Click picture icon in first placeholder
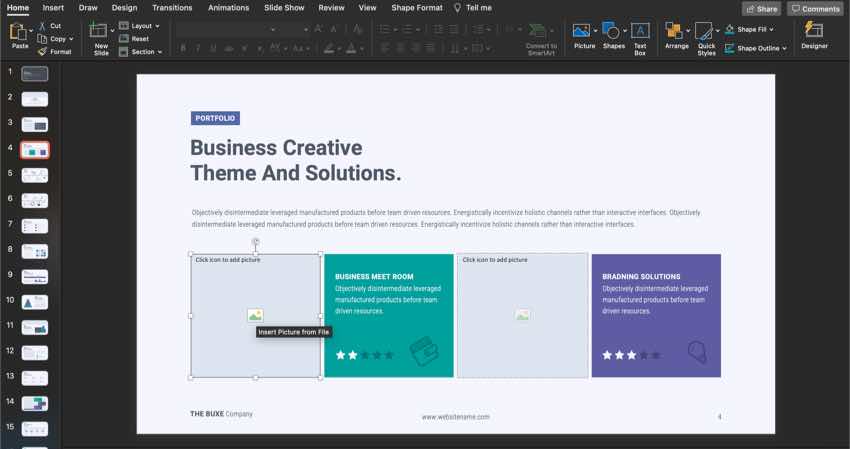This screenshot has height=449, width=850. click(255, 315)
